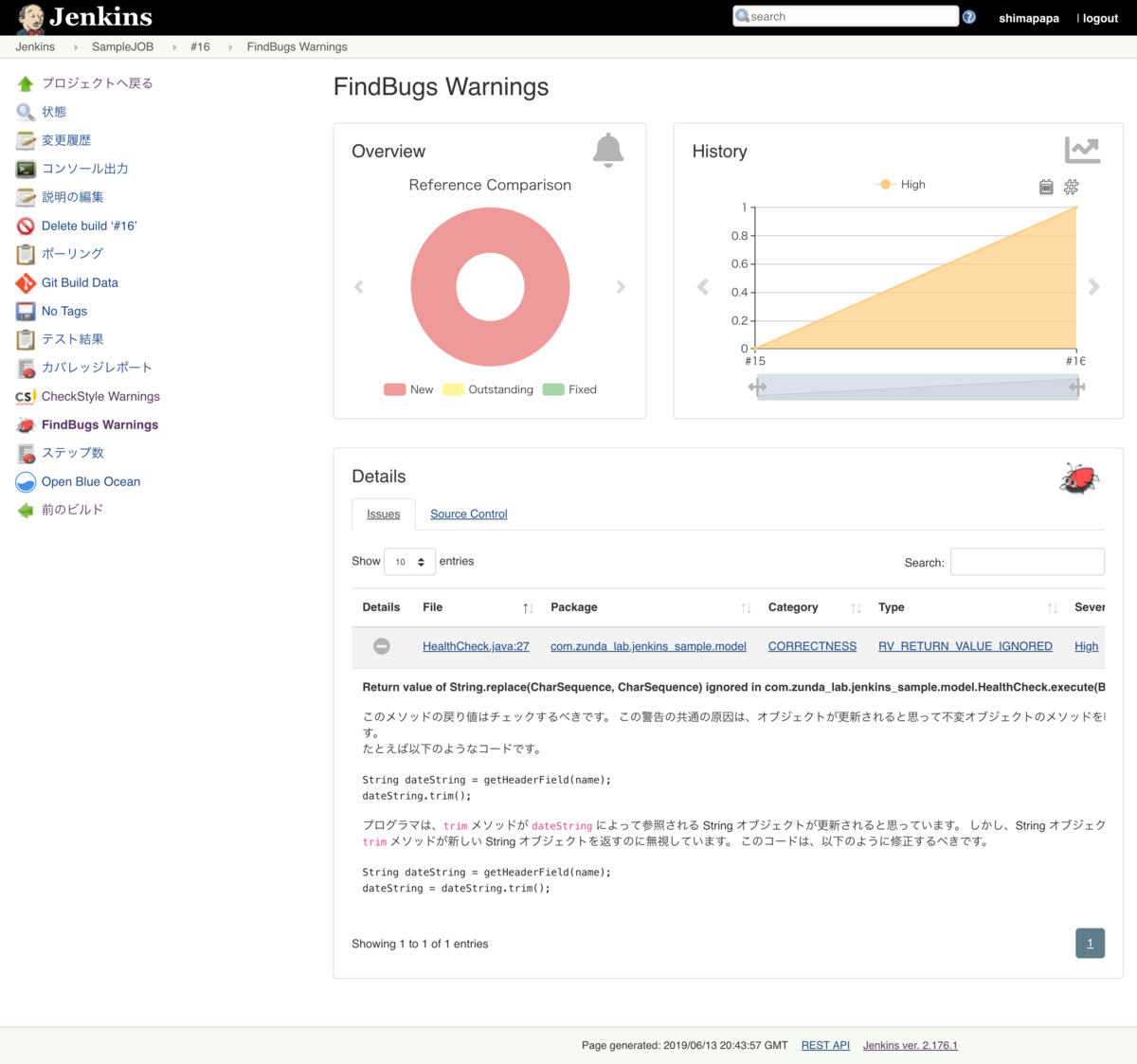Click the right handle of History zoom slider

coord(1077,387)
